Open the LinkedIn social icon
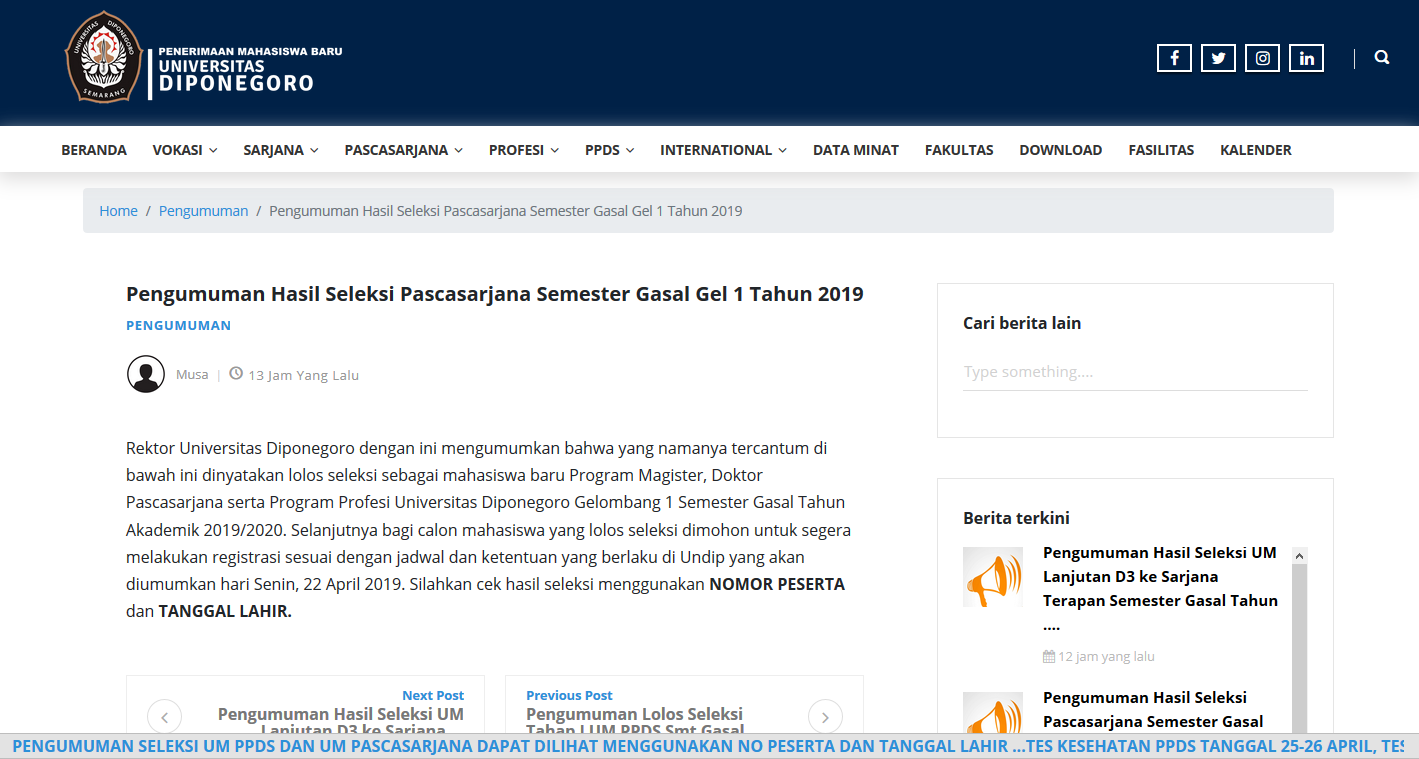Image resolution: width=1419 pixels, height=759 pixels. point(1306,58)
